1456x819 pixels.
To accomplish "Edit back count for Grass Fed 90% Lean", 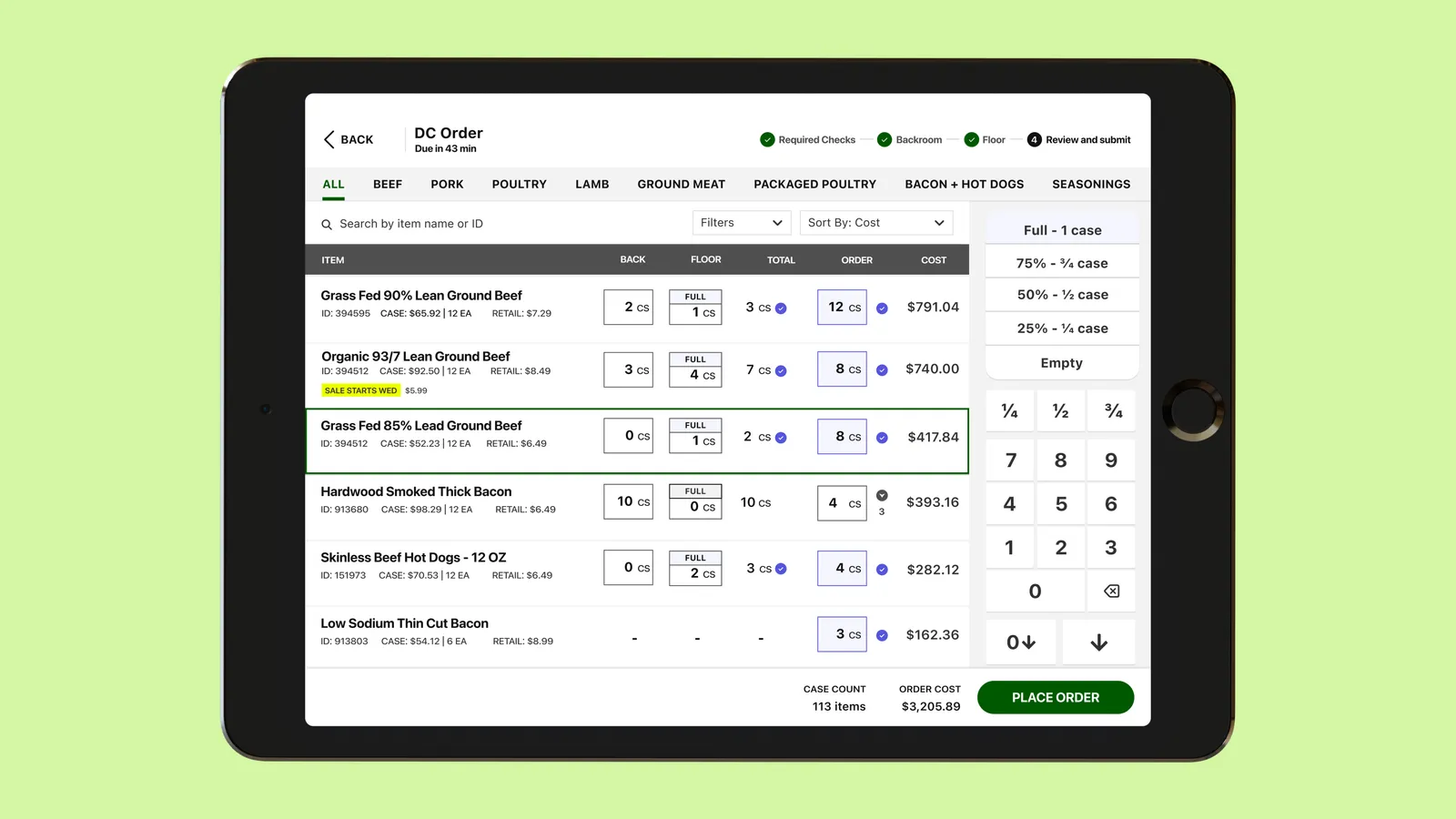I will point(628,308).
